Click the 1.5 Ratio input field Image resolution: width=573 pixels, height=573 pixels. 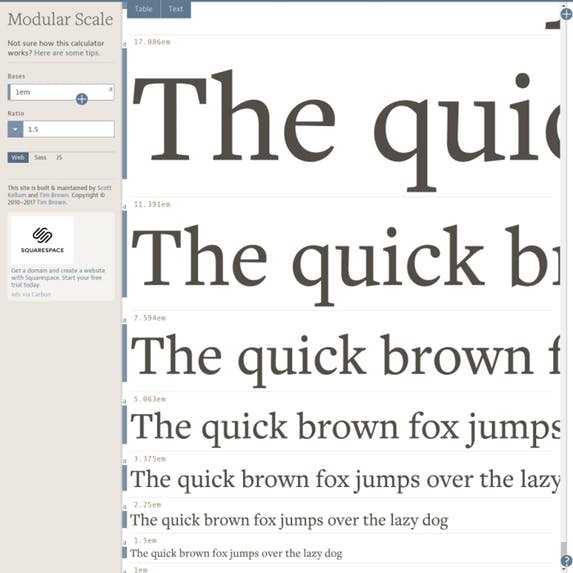click(69, 129)
